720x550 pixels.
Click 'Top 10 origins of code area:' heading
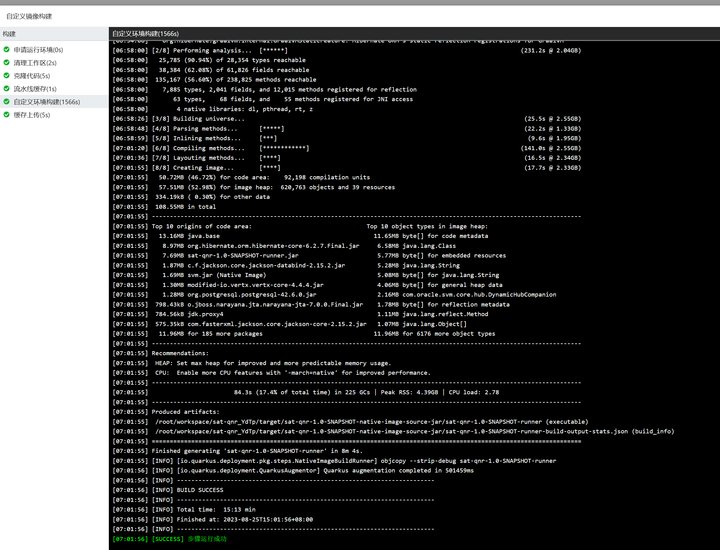pyautogui.click(x=202, y=226)
